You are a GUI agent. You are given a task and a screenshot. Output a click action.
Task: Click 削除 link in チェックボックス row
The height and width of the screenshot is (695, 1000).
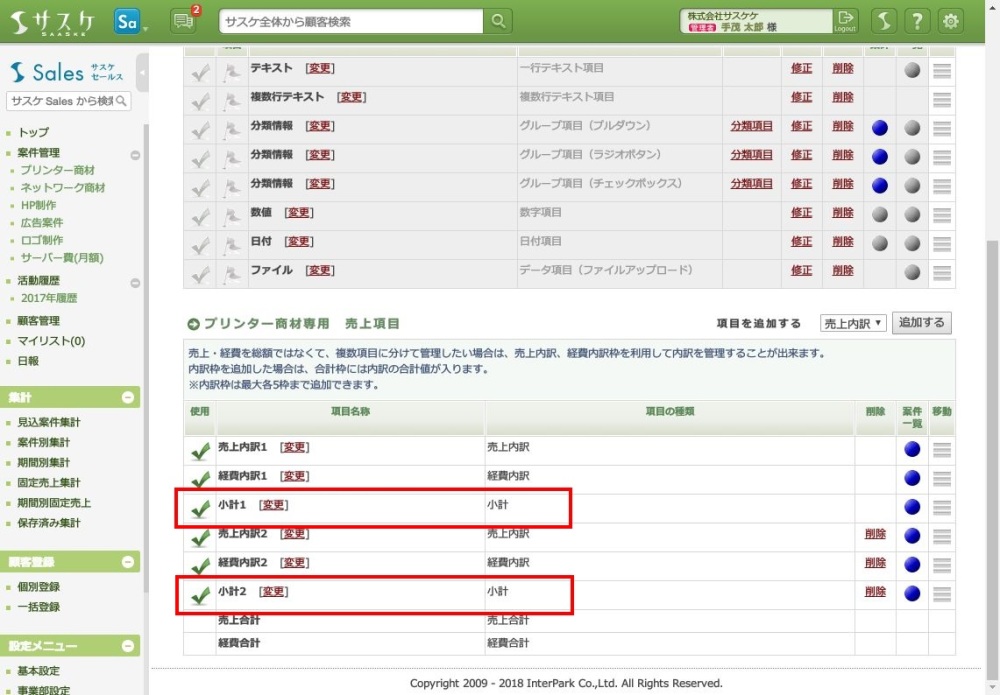tap(842, 184)
